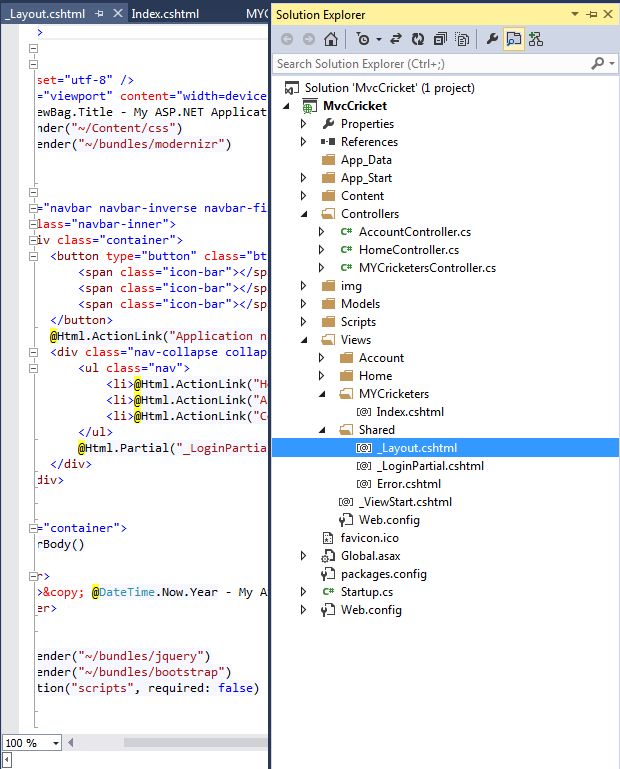Click the Home icon in Solution Explorer toolbar
This screenshot has height=769, width=620.
(x=331, y=39)
